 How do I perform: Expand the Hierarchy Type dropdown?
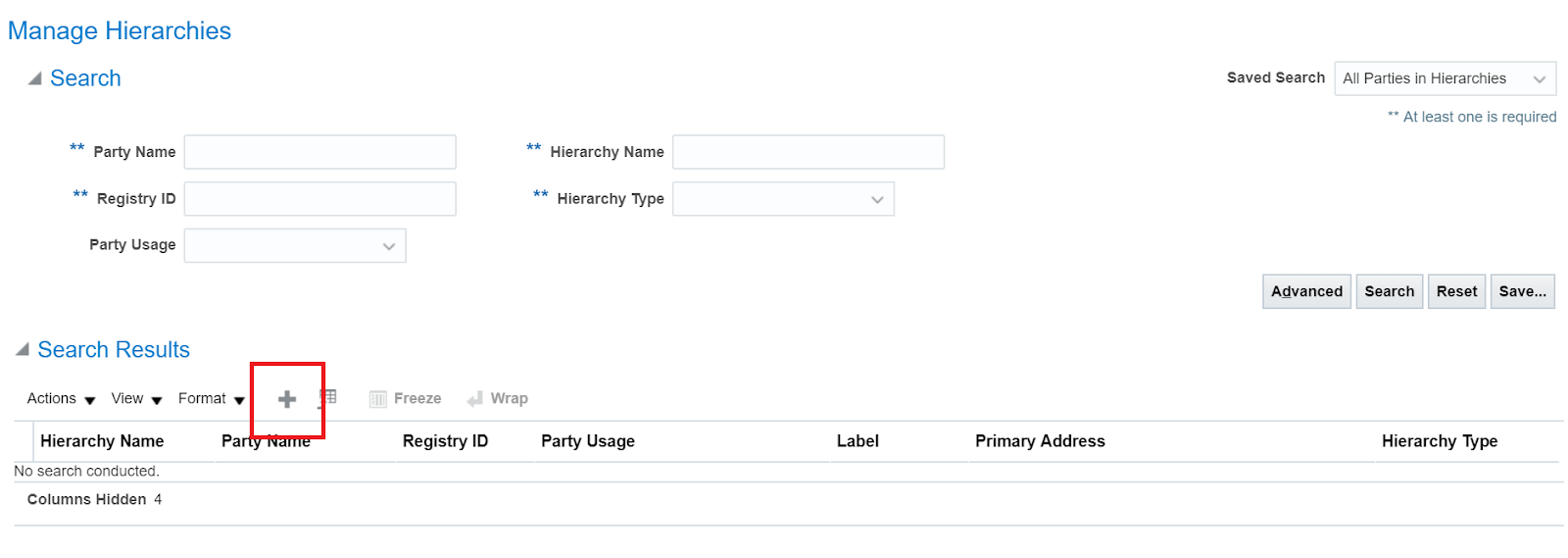click(783, 199)
